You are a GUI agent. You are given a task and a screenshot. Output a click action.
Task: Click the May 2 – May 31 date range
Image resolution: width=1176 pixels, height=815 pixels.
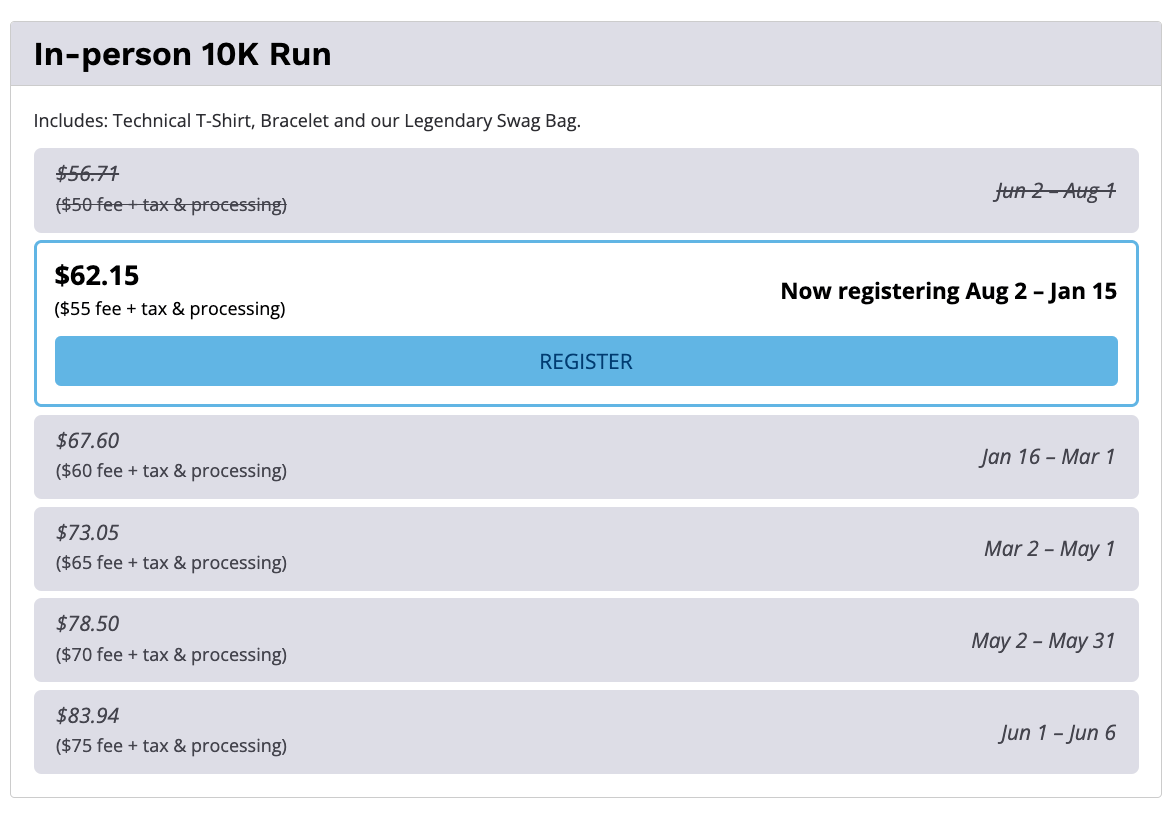[x=1043, y=640]
